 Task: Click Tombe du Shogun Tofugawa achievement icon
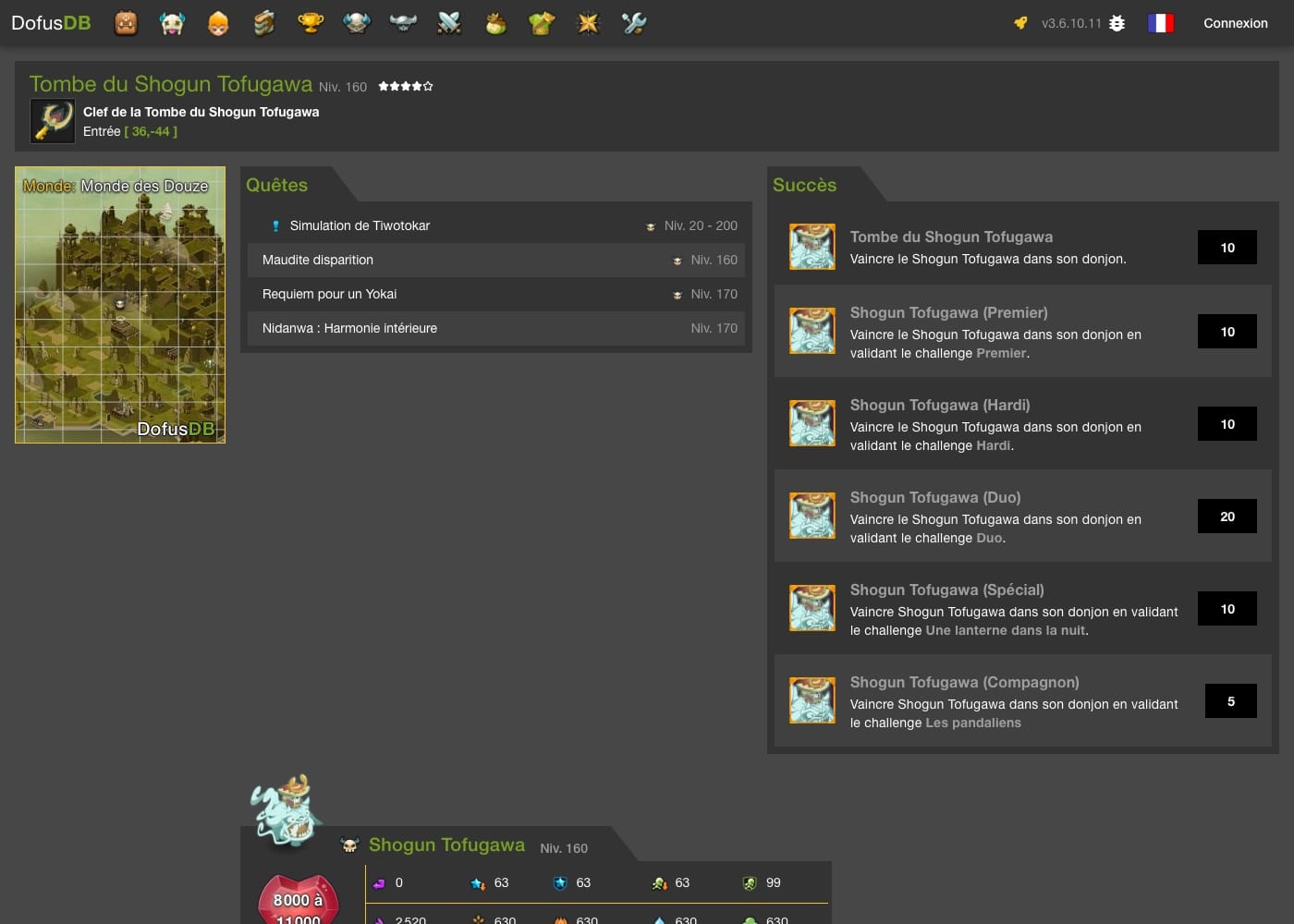(812, 248)
